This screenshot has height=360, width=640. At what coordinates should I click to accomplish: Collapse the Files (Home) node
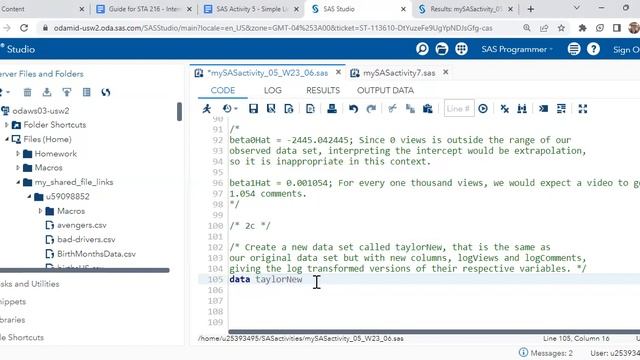coord(7,139)
